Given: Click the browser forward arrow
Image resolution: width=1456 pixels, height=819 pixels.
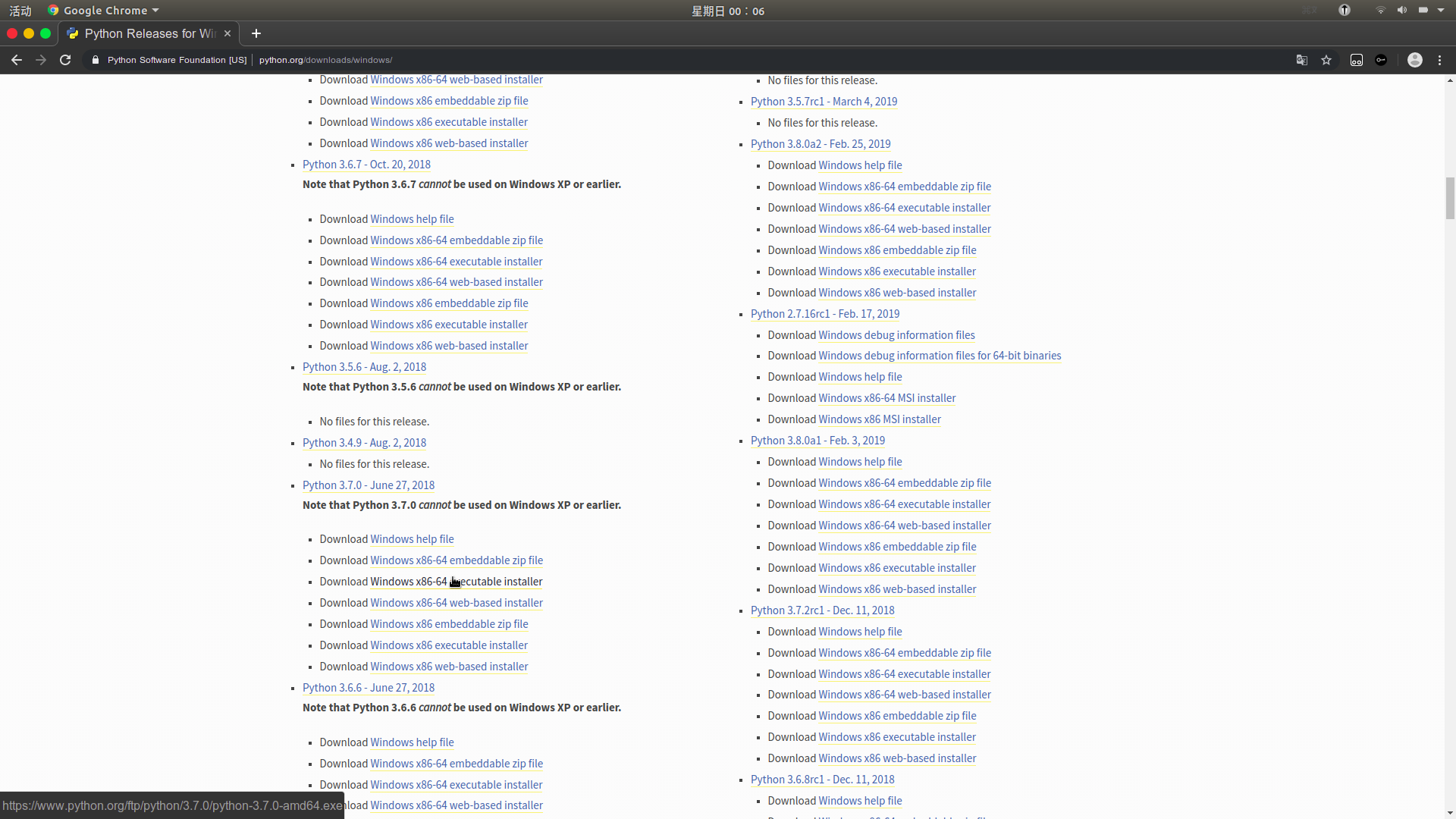Looking at the screenshot, I should [41, 60].
